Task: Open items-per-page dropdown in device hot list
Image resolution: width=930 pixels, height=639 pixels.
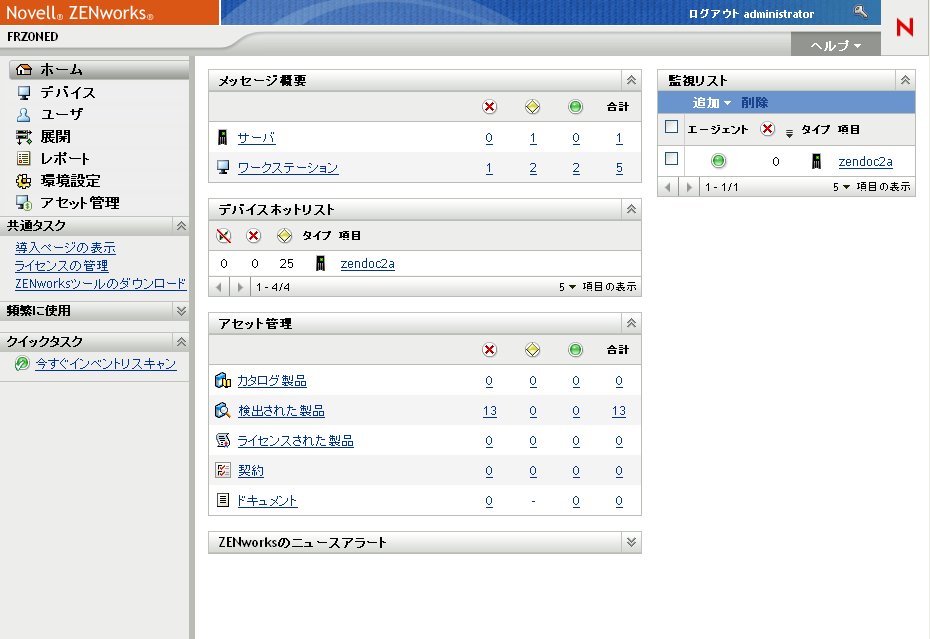Action: click(x=568, y=287)
